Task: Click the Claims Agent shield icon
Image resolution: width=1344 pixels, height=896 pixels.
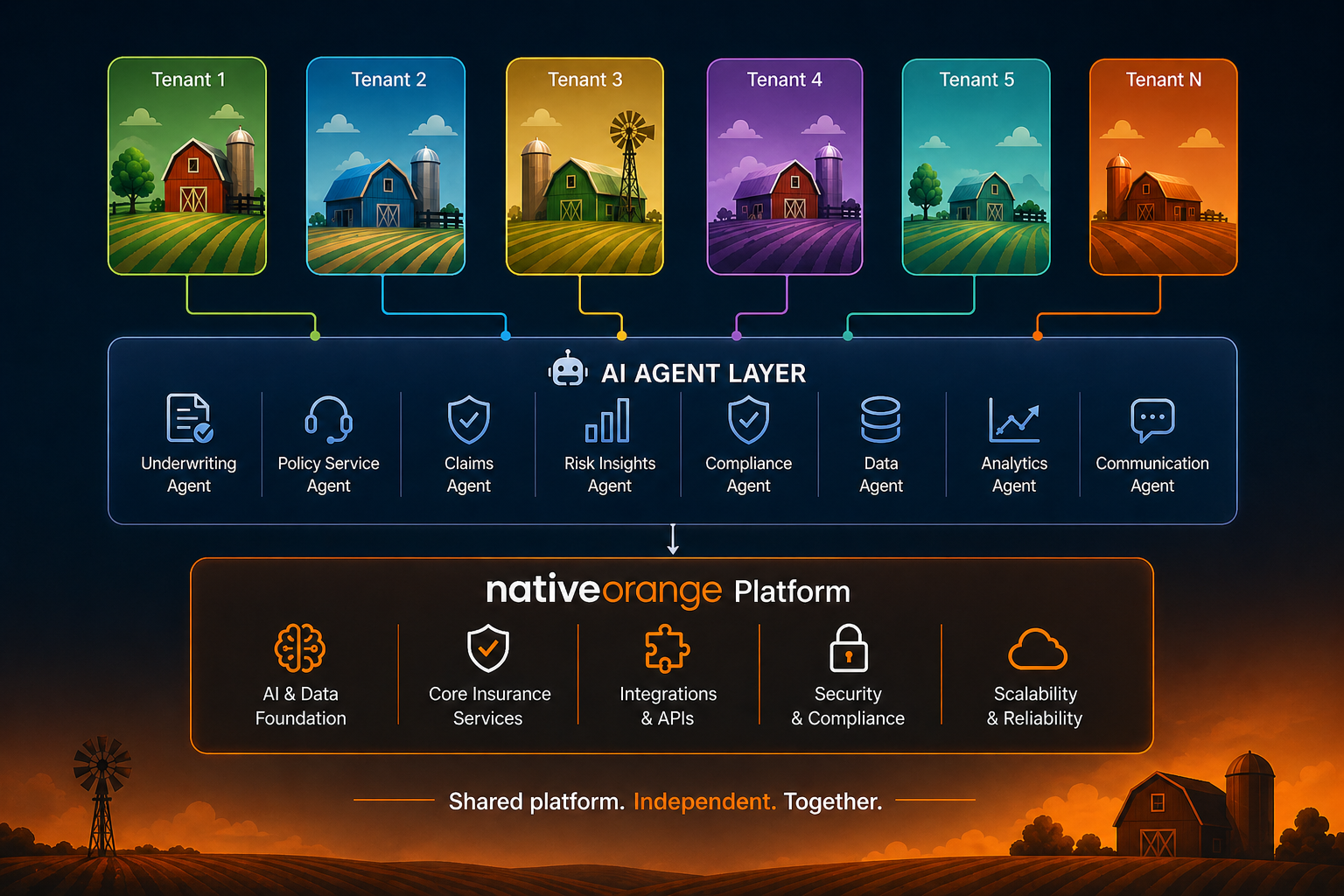Action: [x=469, y=419]
